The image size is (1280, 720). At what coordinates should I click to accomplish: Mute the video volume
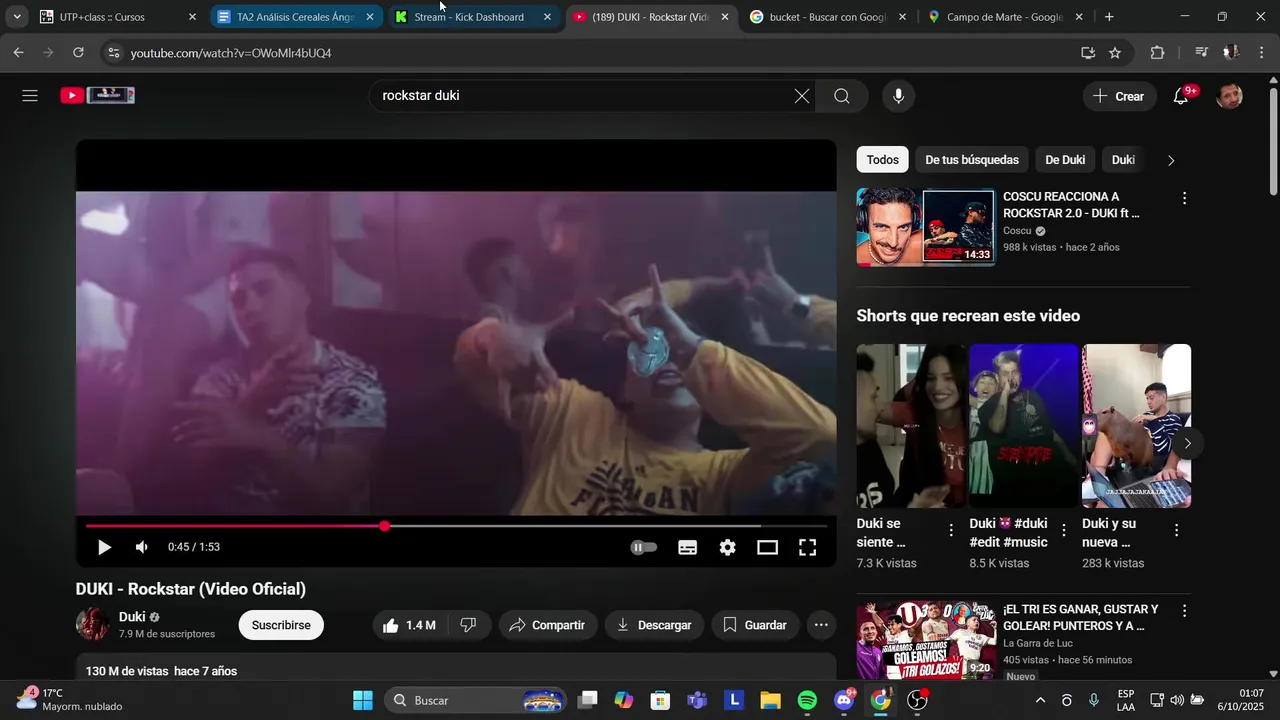pos(142,547)
